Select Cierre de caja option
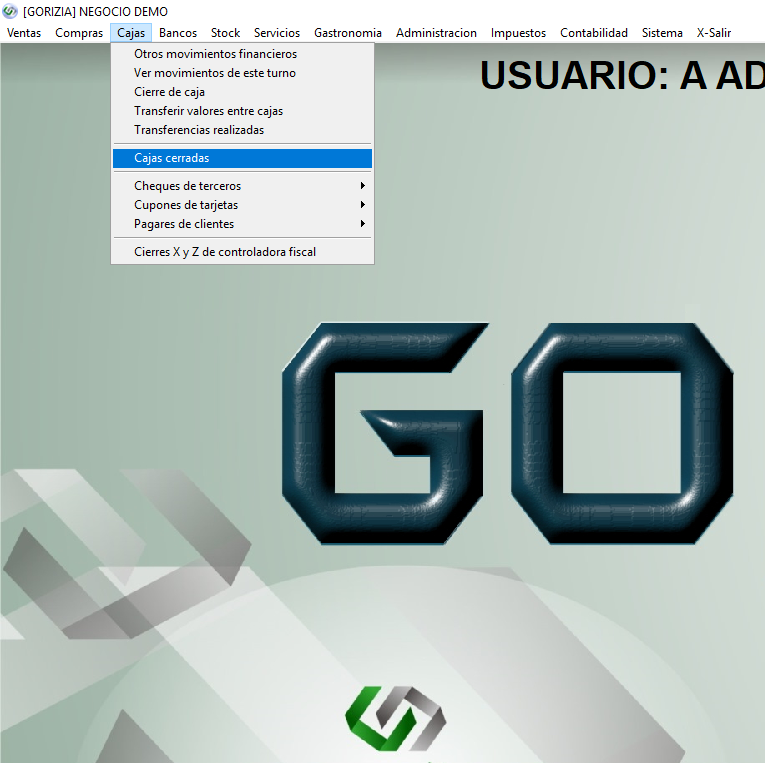The height and width of the screenshot is (763, 765). pos(242,92)
